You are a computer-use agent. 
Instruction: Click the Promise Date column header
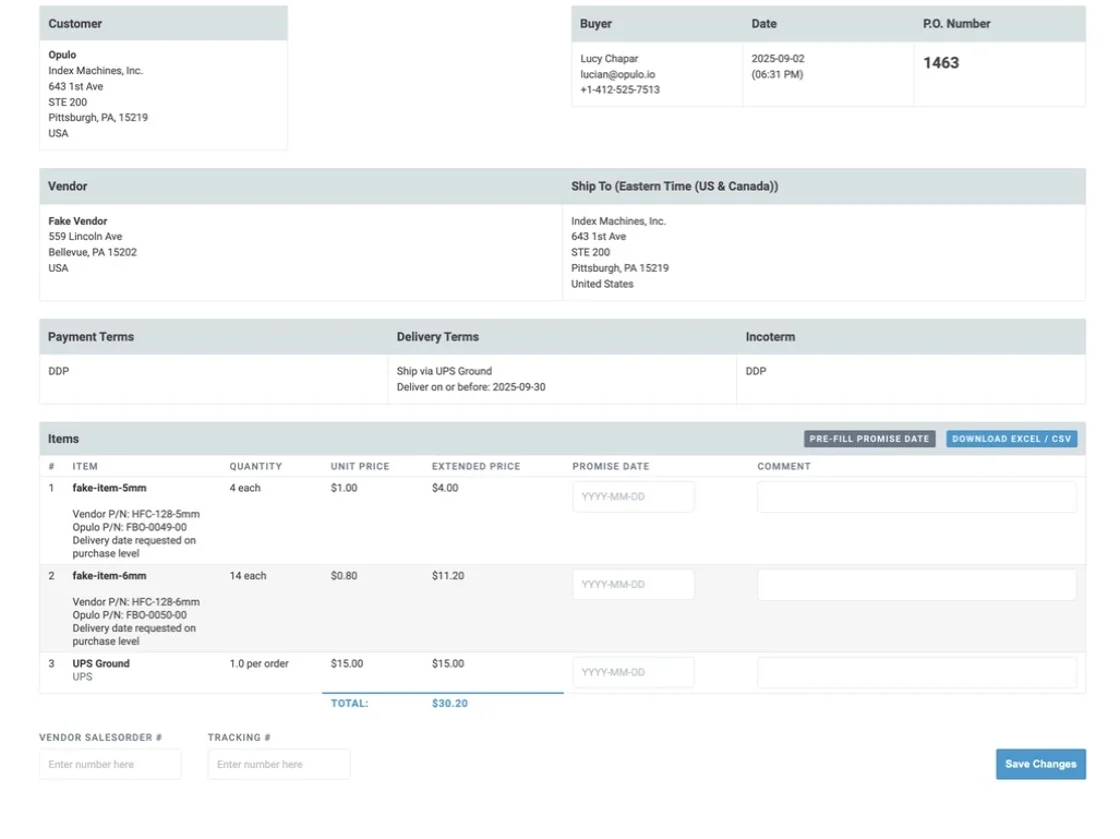pos(610,466)
